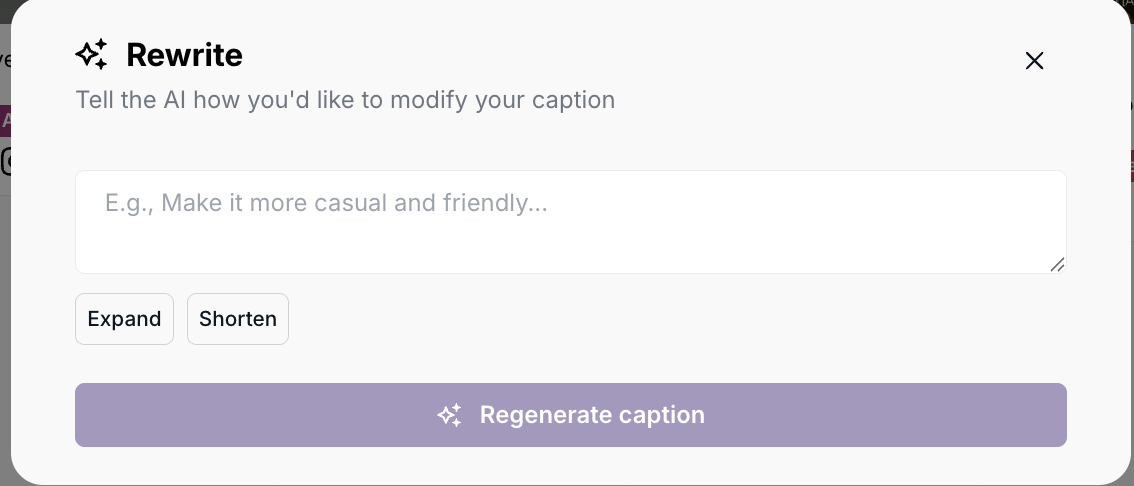Screen dimensions: 1134x486
Task: Close the Rewrite dialog with X icon
Action: (1034, 61)
